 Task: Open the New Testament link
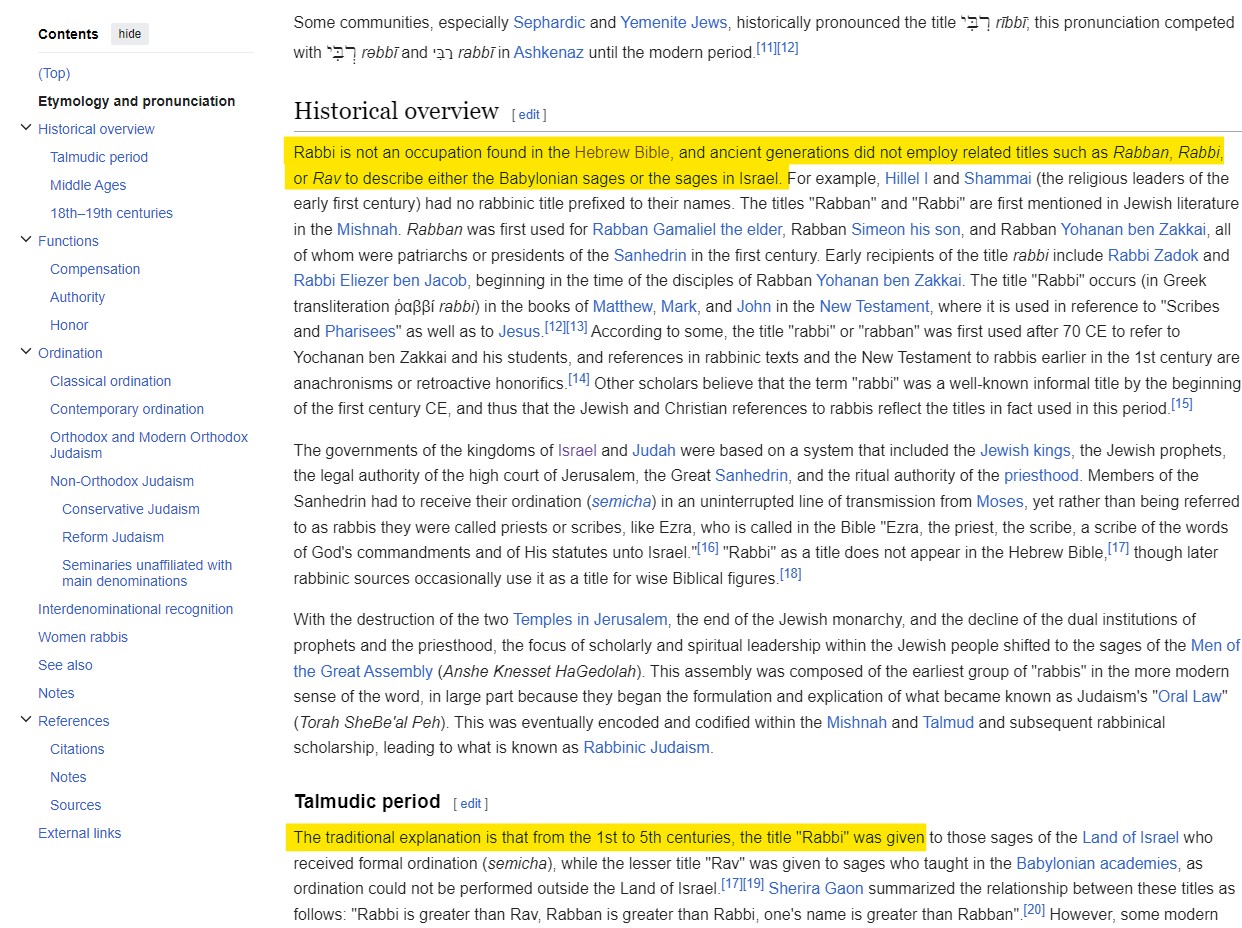[874, 307]
